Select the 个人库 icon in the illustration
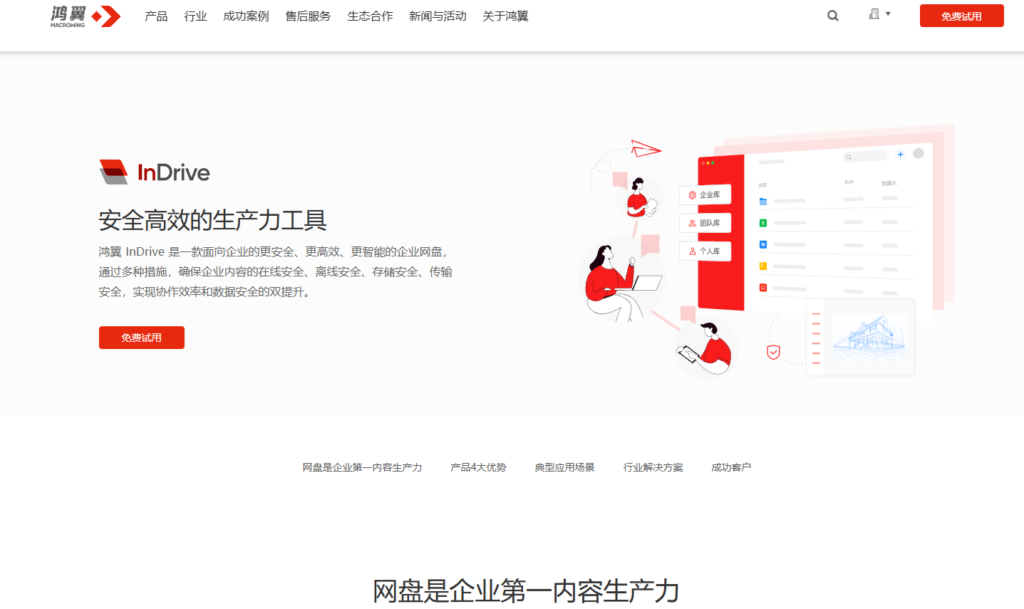 [693, 251]
